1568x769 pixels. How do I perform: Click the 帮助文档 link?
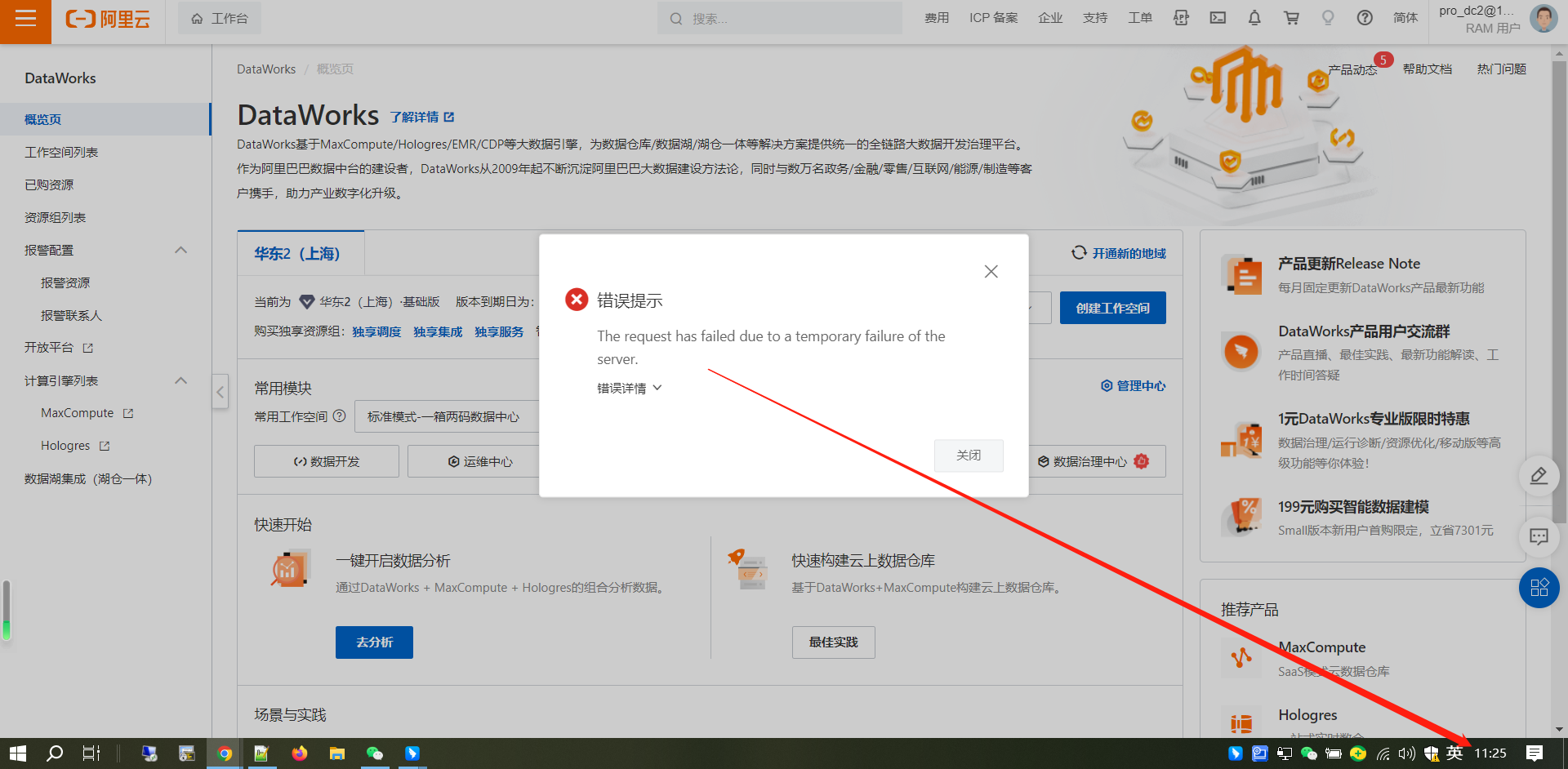point(1427,69)
